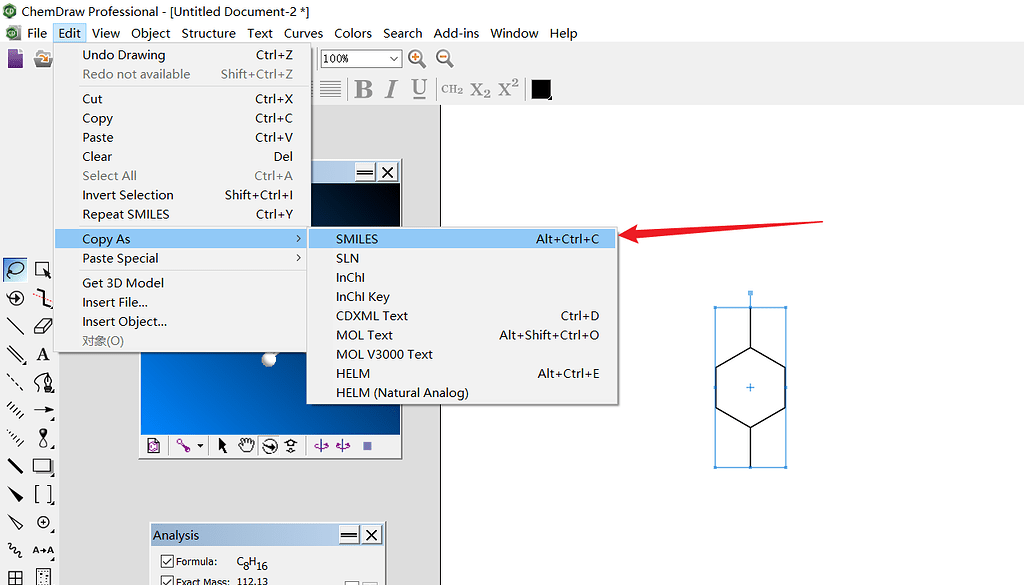Click the Zoom Out magnifier icon
The width and height of the screenshot is (1024, 585).
tap(444, 59)
